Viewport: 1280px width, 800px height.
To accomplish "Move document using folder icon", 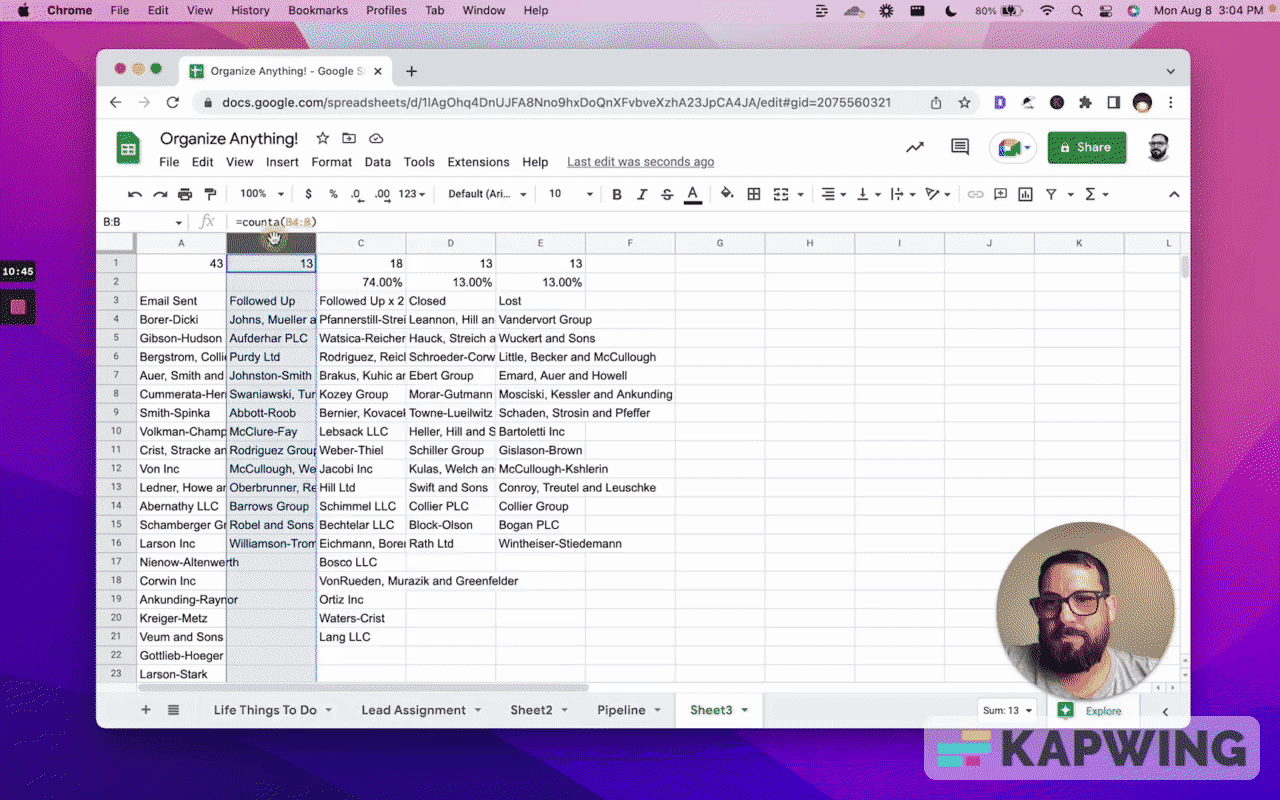I will [349, 138].
